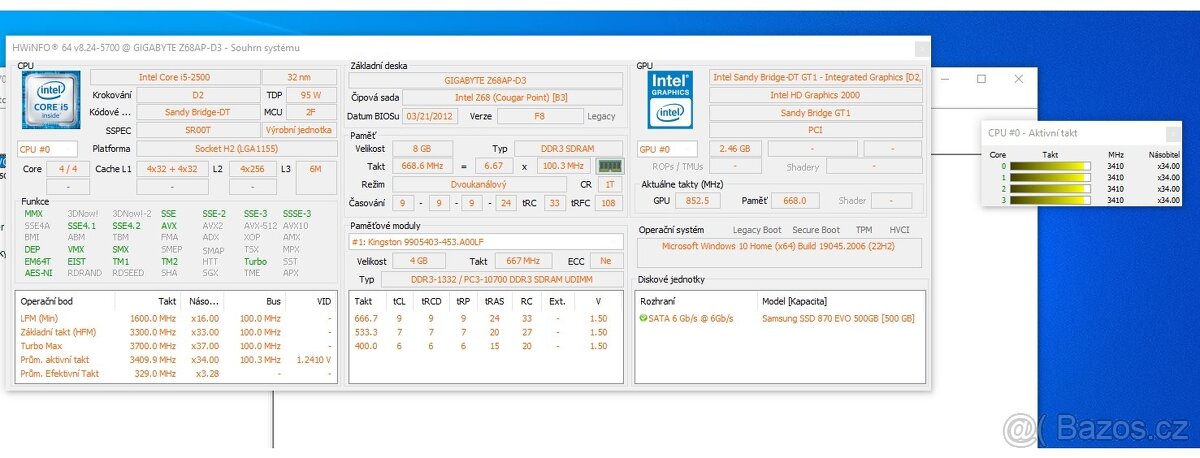
Task: Click the Core 0 clock bar
Action: 1049,167
